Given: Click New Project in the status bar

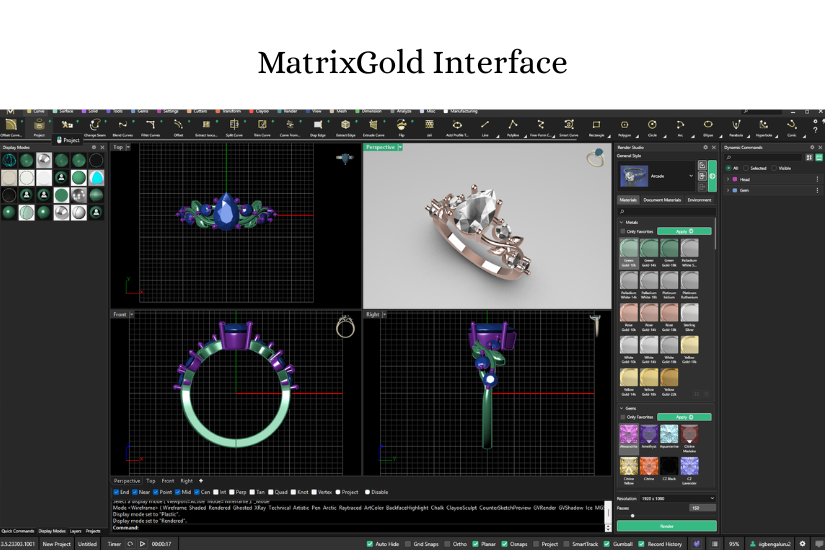Looking at the screenshot, I should pos(56,544).
